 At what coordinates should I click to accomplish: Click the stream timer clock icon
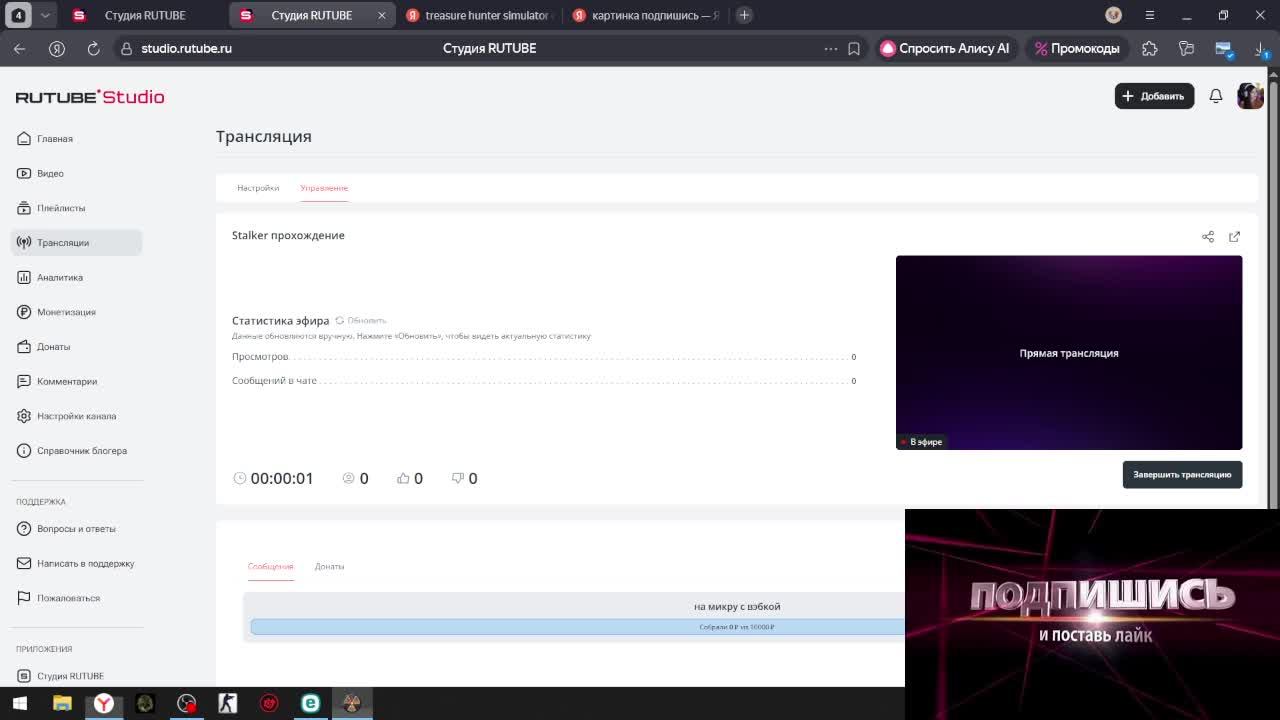click(x=240, y=478)
